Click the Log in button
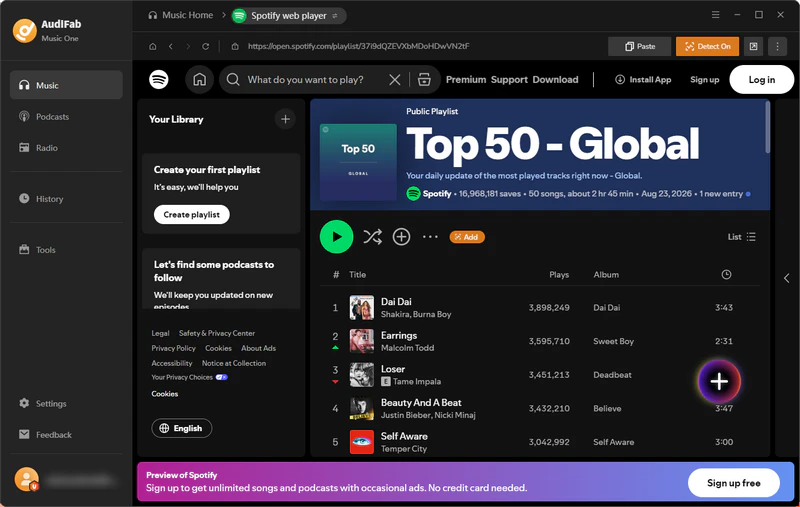 point(761,80)
